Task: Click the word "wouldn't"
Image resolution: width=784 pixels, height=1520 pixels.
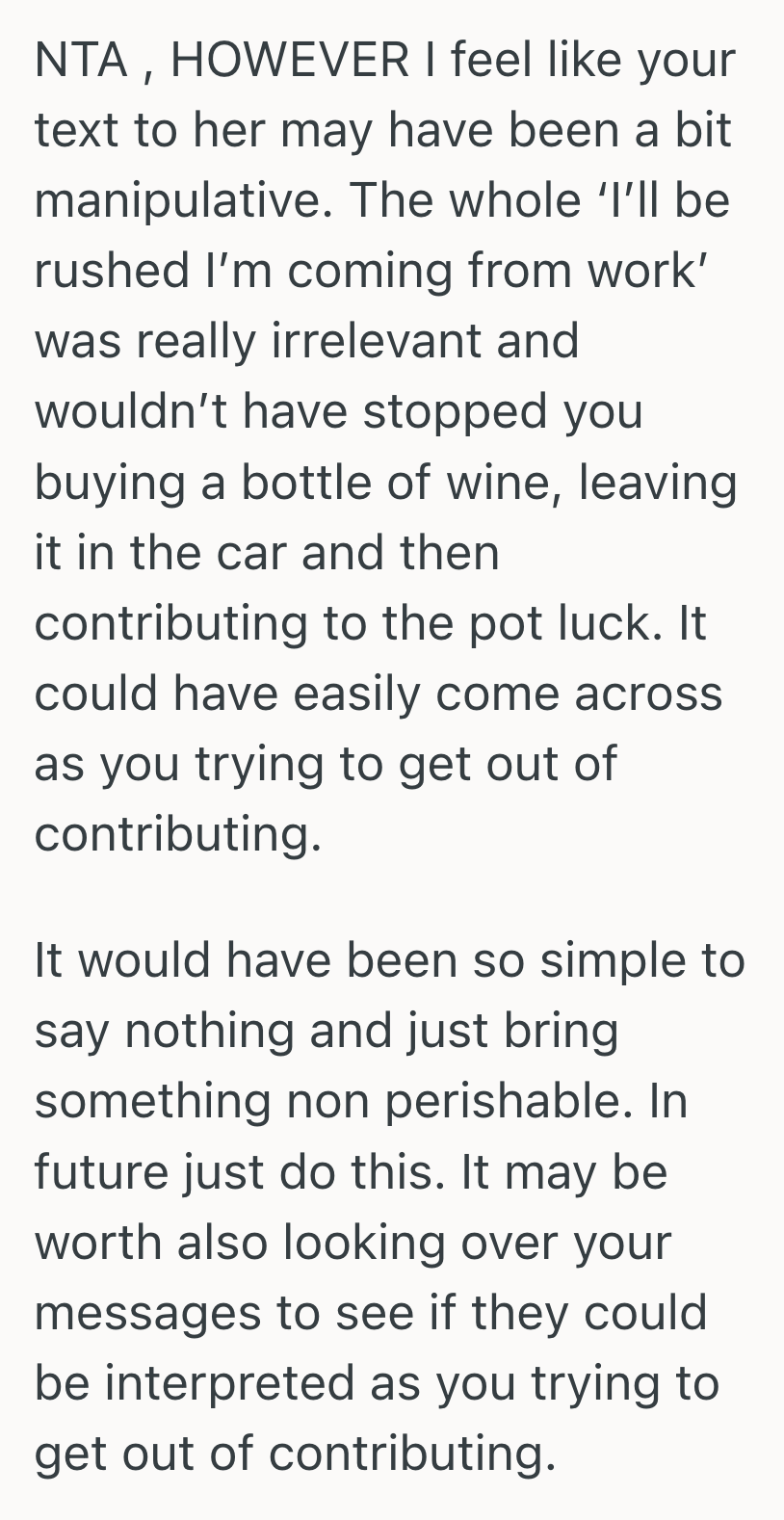Action: click(x=131, y=411)
